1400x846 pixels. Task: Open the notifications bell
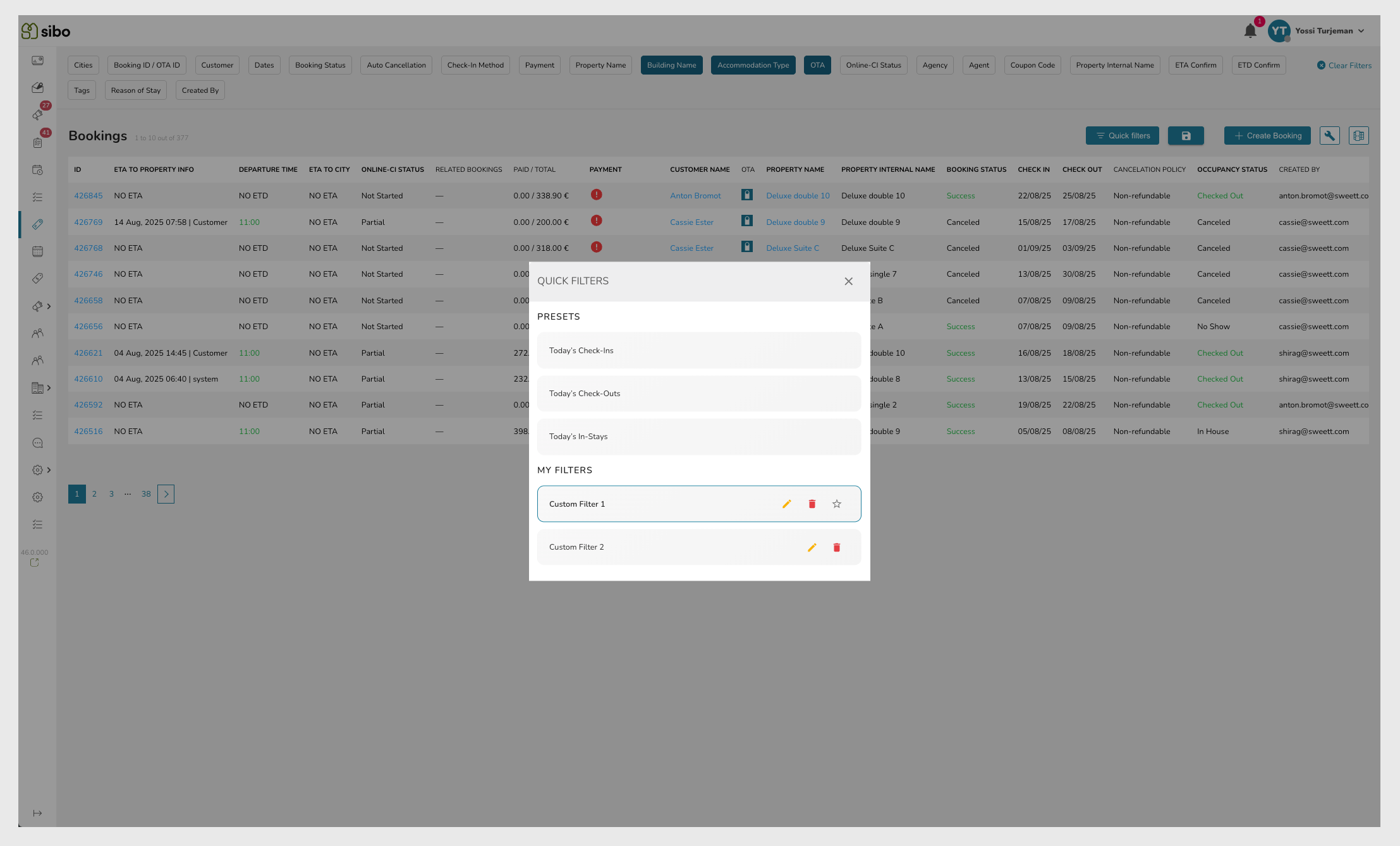tap(1250, 31)
